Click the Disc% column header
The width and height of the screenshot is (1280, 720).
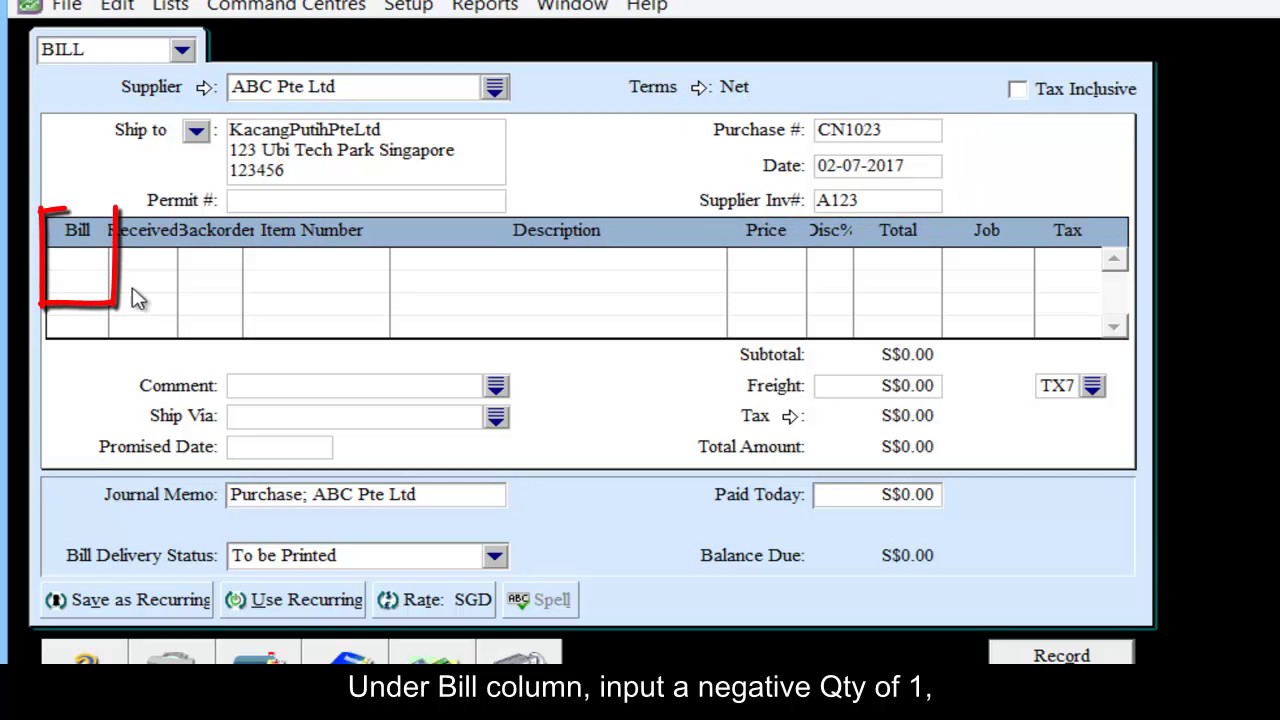tap(830, 231)
